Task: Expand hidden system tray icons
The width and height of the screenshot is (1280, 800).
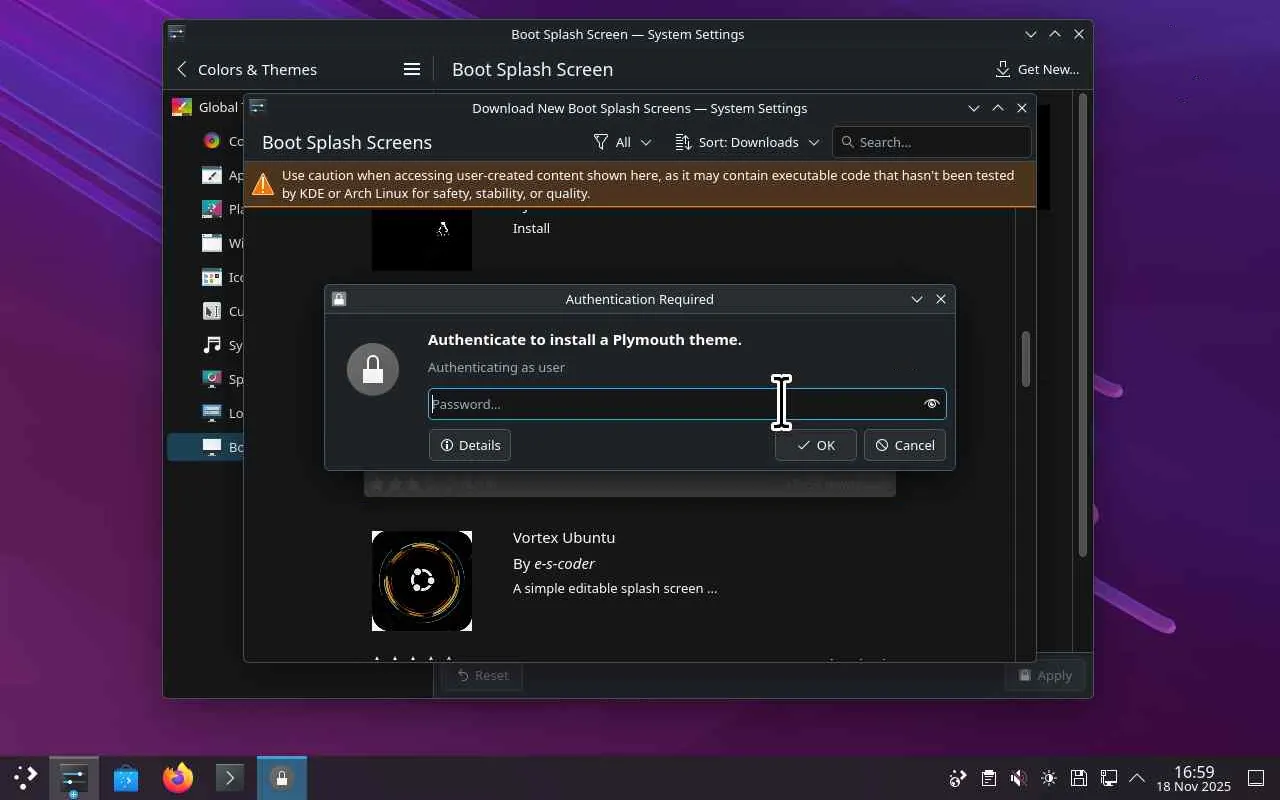Action: point(1137,778)
